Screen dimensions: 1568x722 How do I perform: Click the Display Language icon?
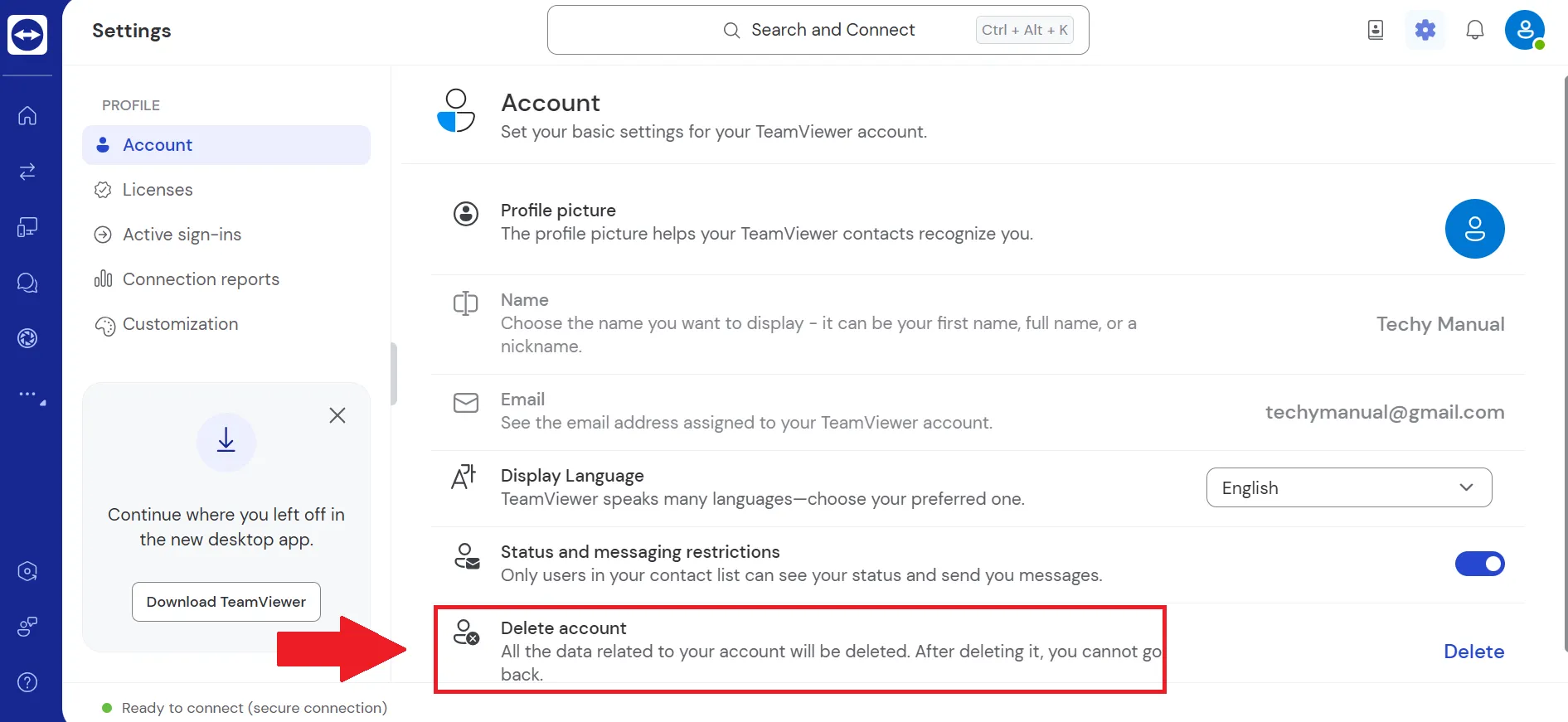click(464, 477)
